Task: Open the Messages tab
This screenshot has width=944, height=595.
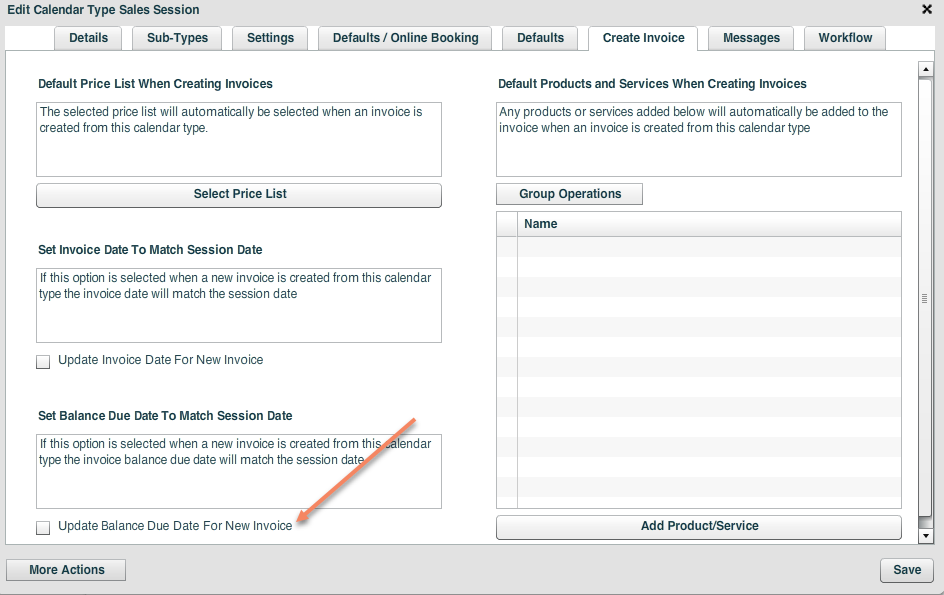Action: coord(750,38)
